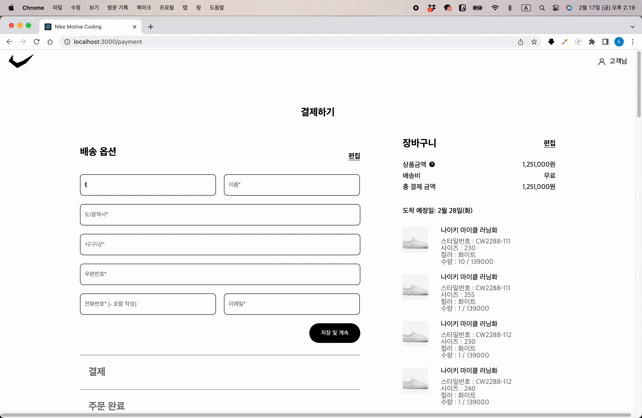
Task: Click the 시/구/군* input field
Action: pyautogui.click(x=220, y=244)
